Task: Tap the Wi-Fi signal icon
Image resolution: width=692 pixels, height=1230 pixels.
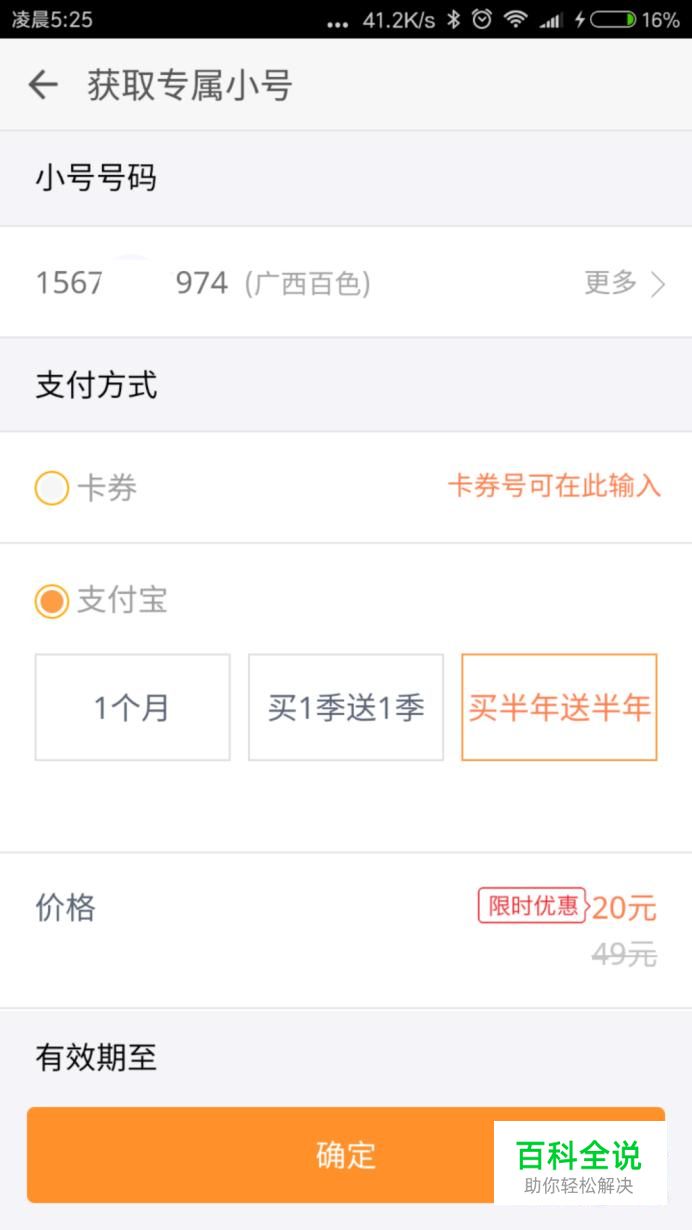Action: click(x=515, y=19)
